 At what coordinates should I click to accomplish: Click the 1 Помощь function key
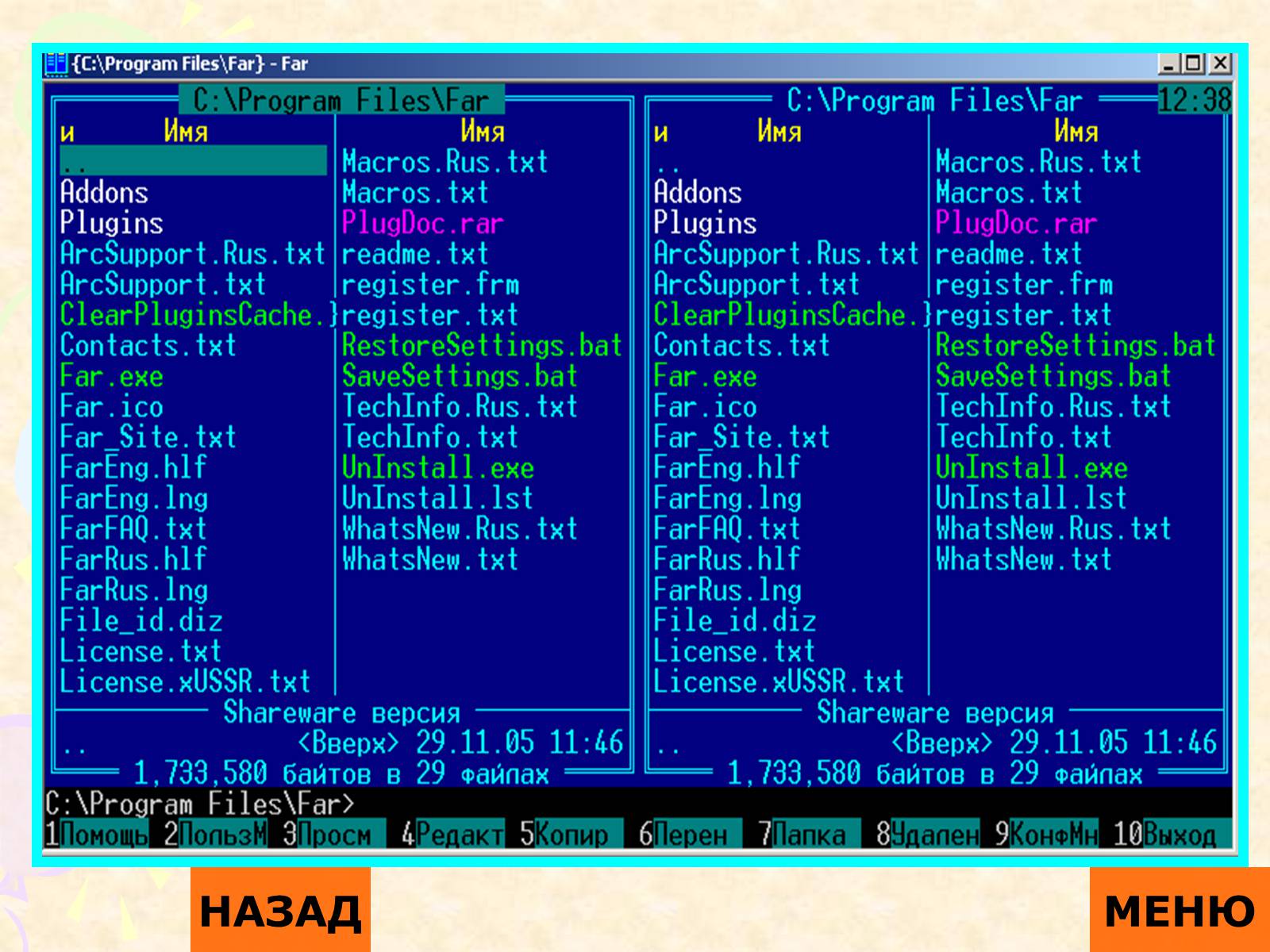click(x=96, y=835)
